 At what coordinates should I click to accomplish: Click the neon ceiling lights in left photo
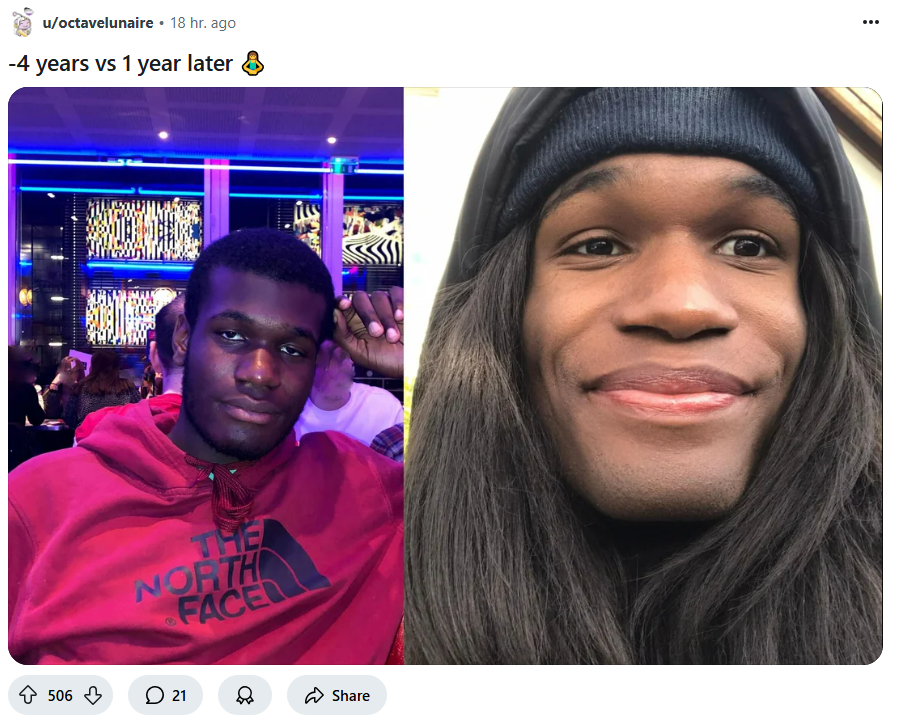tap(204, 166)
